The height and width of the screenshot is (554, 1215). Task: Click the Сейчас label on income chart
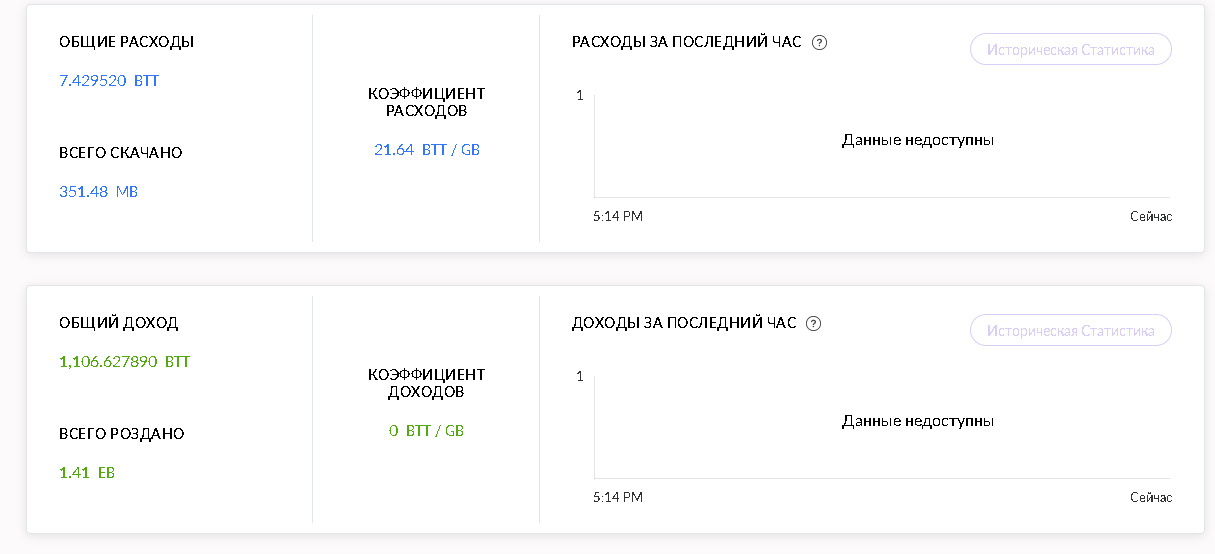tap(1150, 497)
